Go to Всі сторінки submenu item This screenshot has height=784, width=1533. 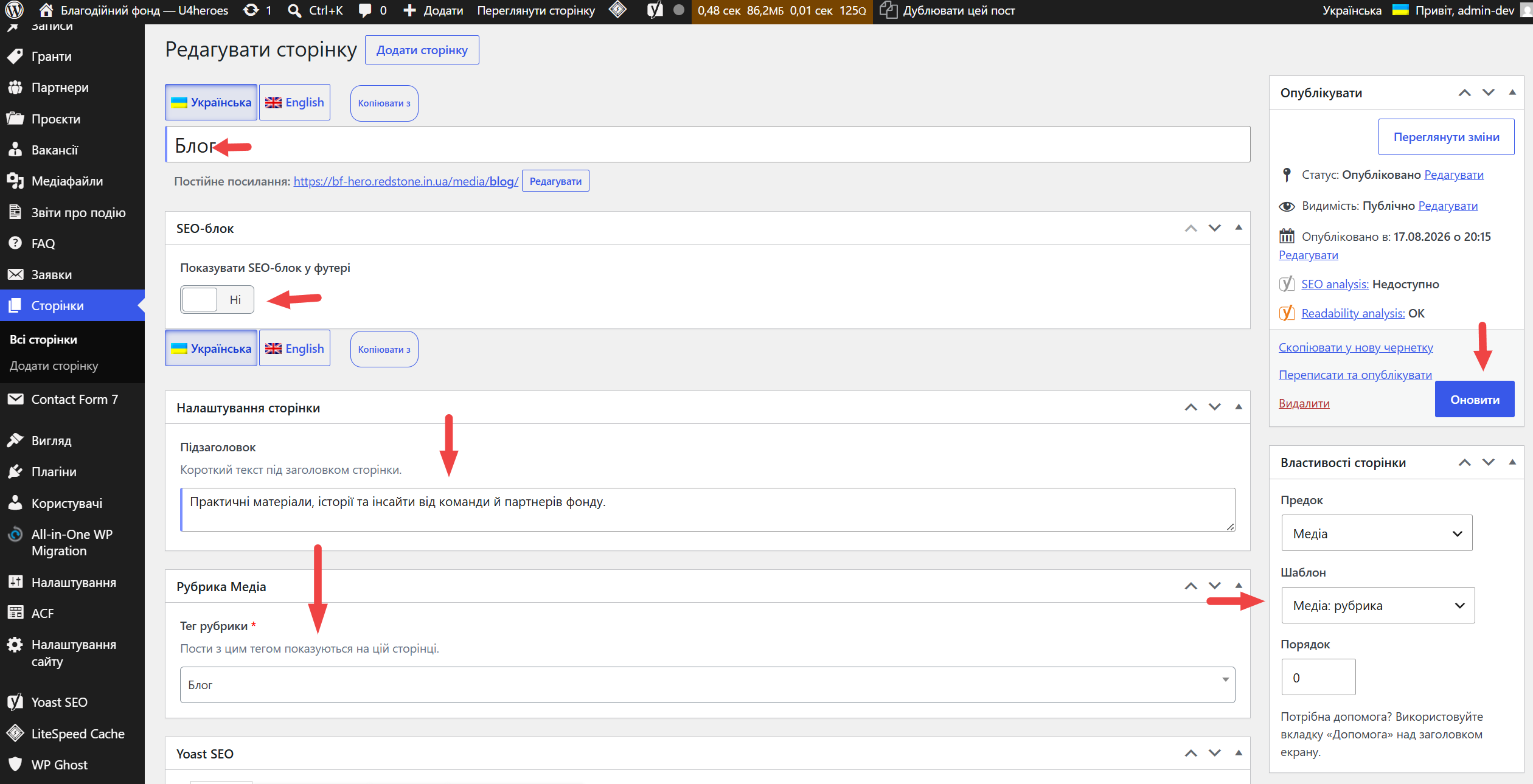click(x=43, y=339)
